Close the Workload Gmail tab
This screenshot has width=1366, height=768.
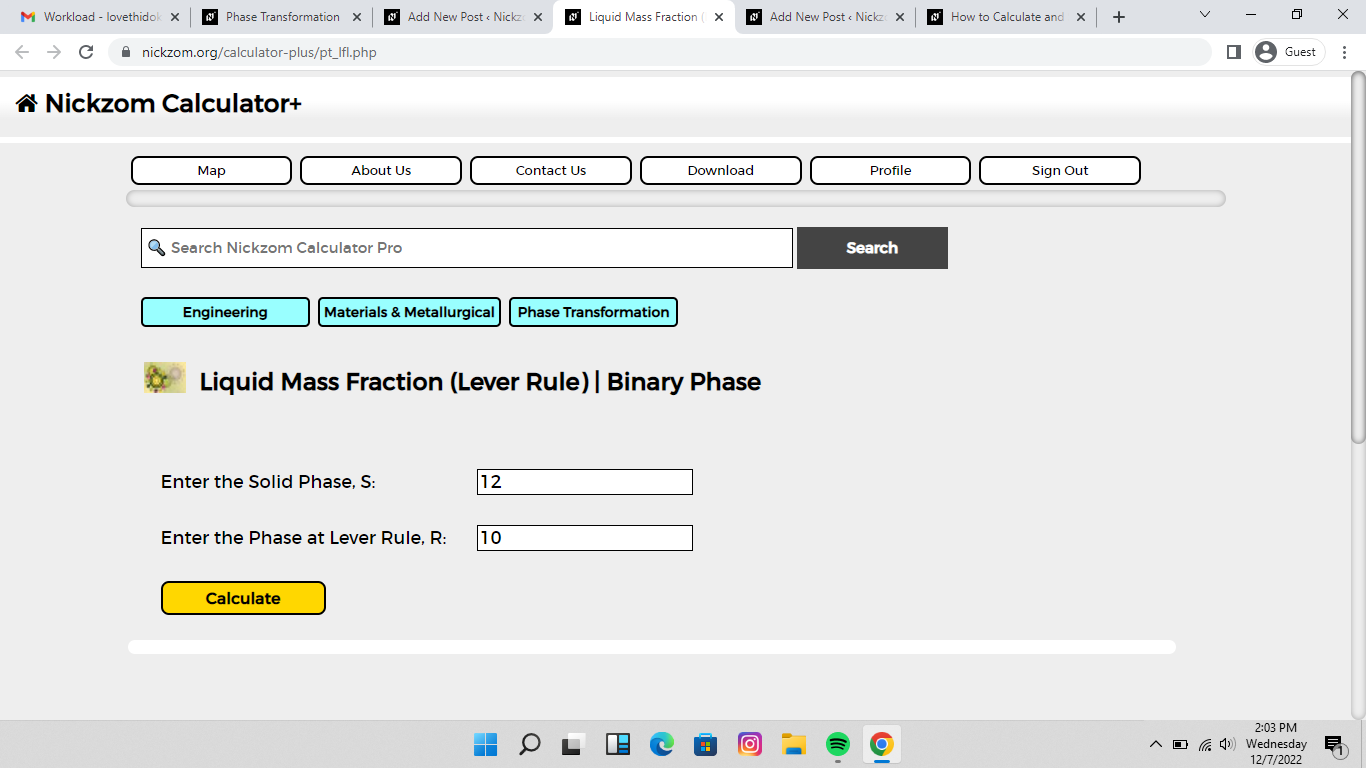point(175,17)
